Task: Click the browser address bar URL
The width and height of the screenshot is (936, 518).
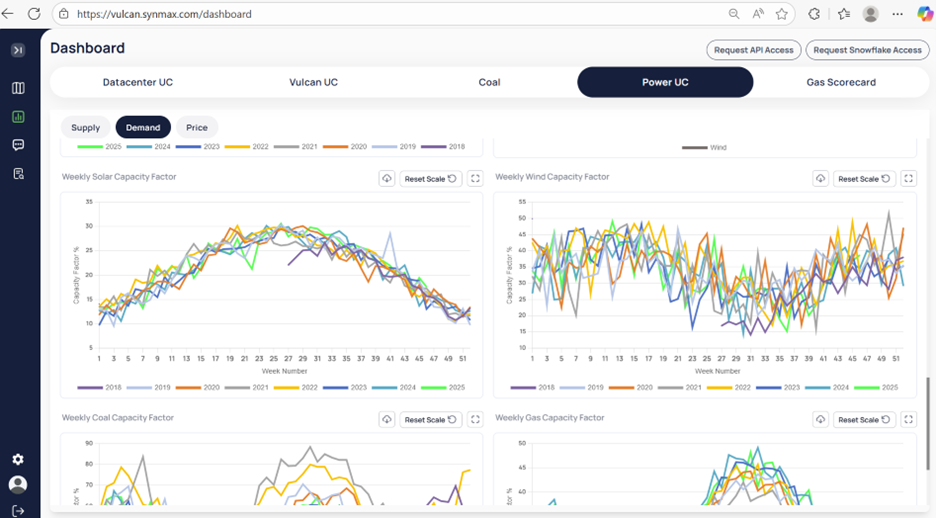Action: click(x=165, y=15)
